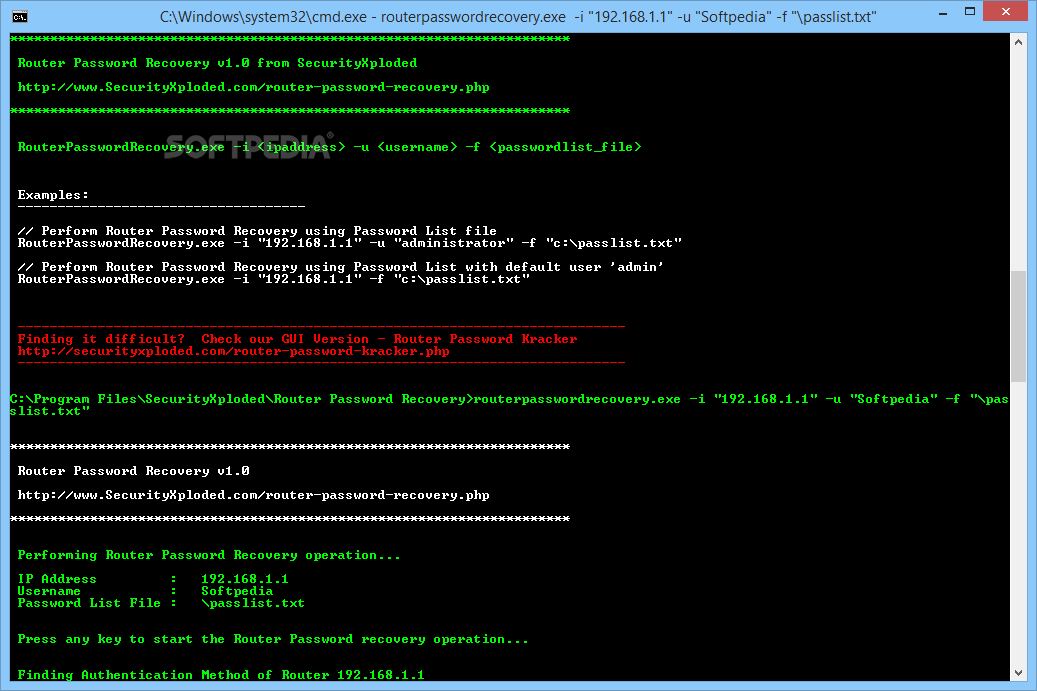Viewport: 1037px width, 691px height.
Task: Click the typed routerpasswordrecovery.exe command line
Action: pyautogui.click(x=509, y=399)
